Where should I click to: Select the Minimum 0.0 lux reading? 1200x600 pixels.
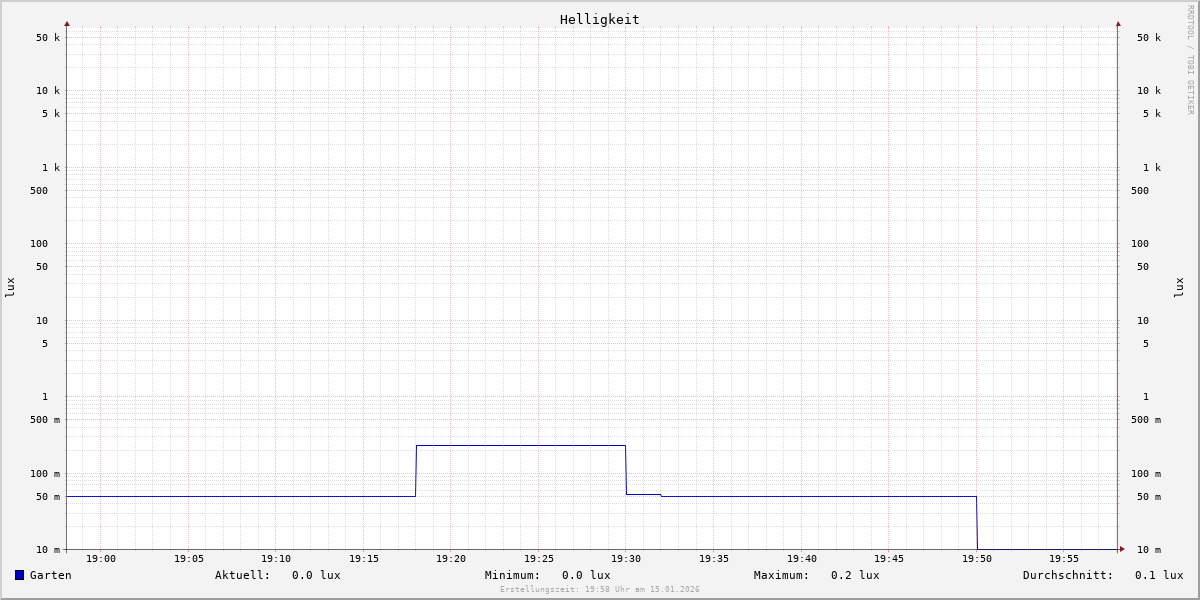548,575
